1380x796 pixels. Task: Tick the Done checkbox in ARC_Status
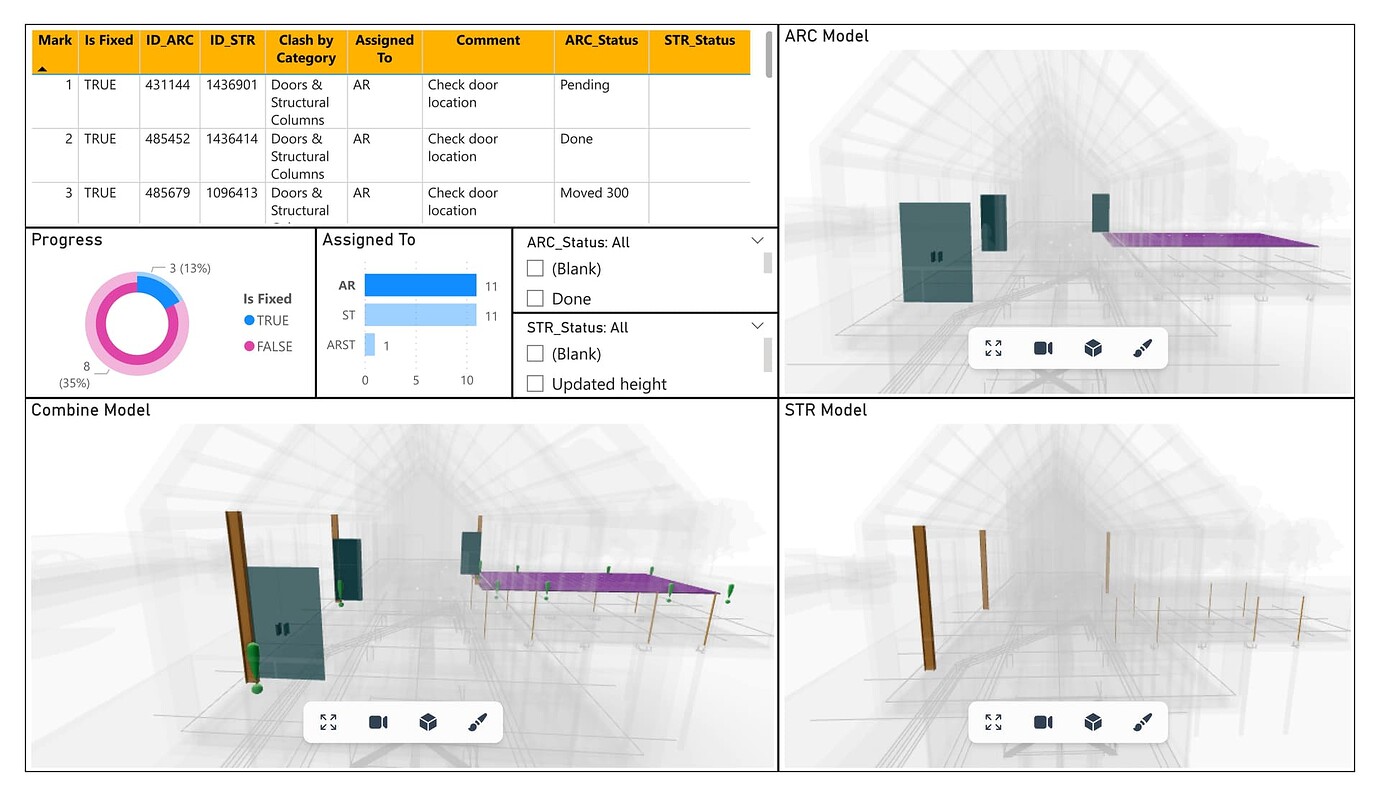[x=535, y=298]
